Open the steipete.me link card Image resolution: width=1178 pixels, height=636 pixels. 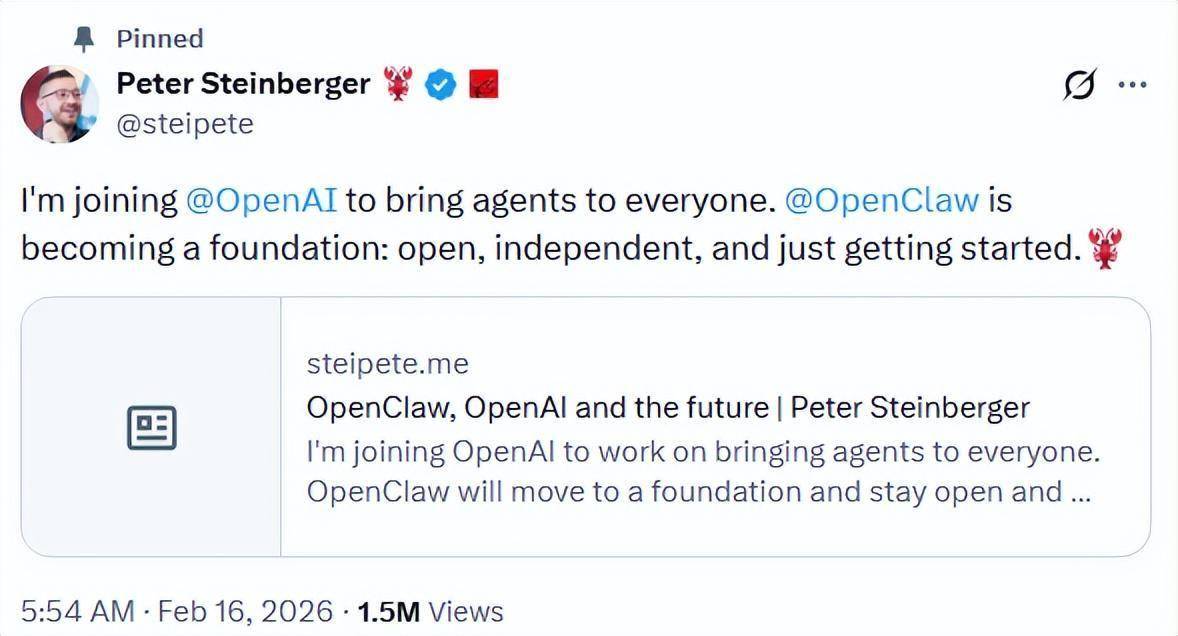click(387, 363)
